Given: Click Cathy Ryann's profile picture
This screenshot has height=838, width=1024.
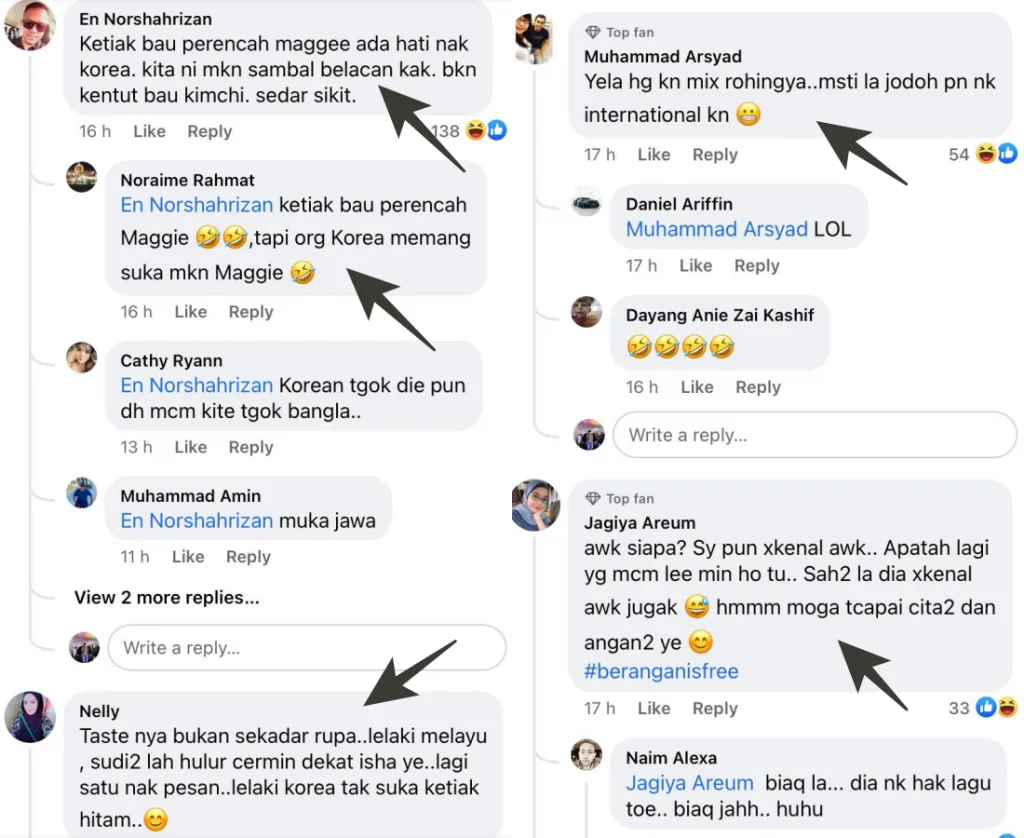Looking at the screenshot, I should coord(82,357).
